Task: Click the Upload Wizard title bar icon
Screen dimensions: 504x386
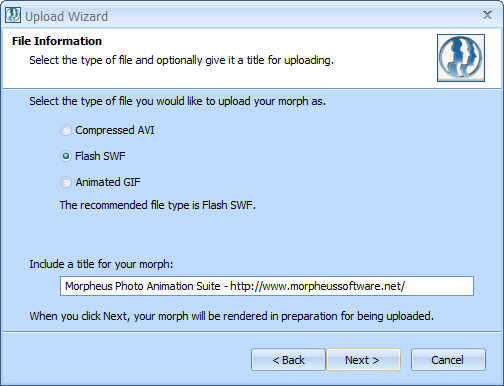Action: (13, 15)
